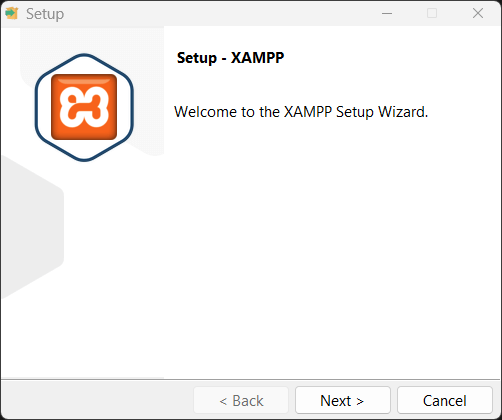Close the Setup wizard window
502x420 pixels.
[x=478, y=13]
